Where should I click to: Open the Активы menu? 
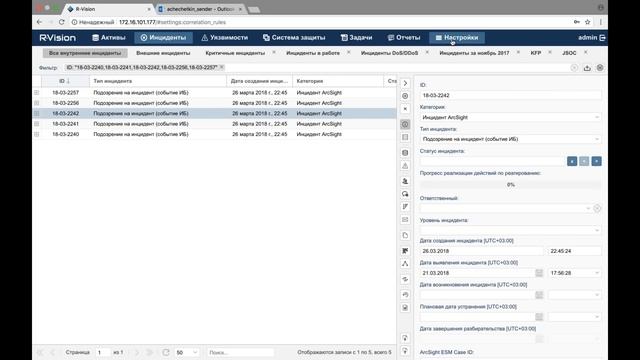coord(109,38)
